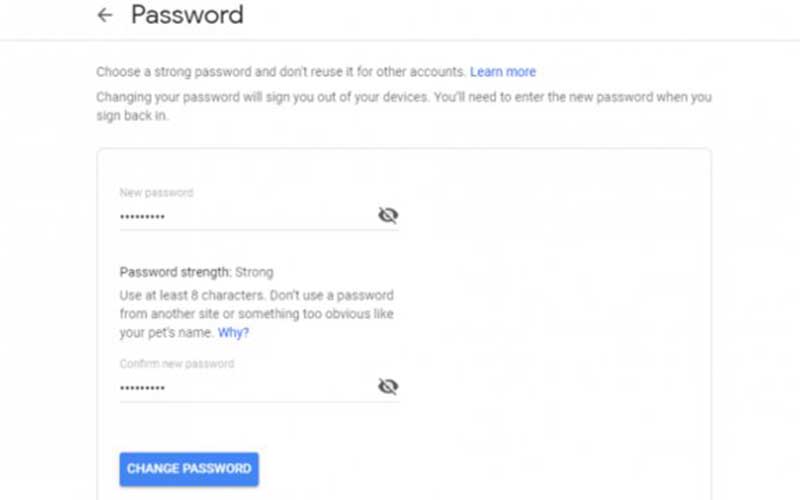Viewport: 800px width, 500px height.
Task: Place cursor on masked dots in New password
Action: click(x=142, y=217)
